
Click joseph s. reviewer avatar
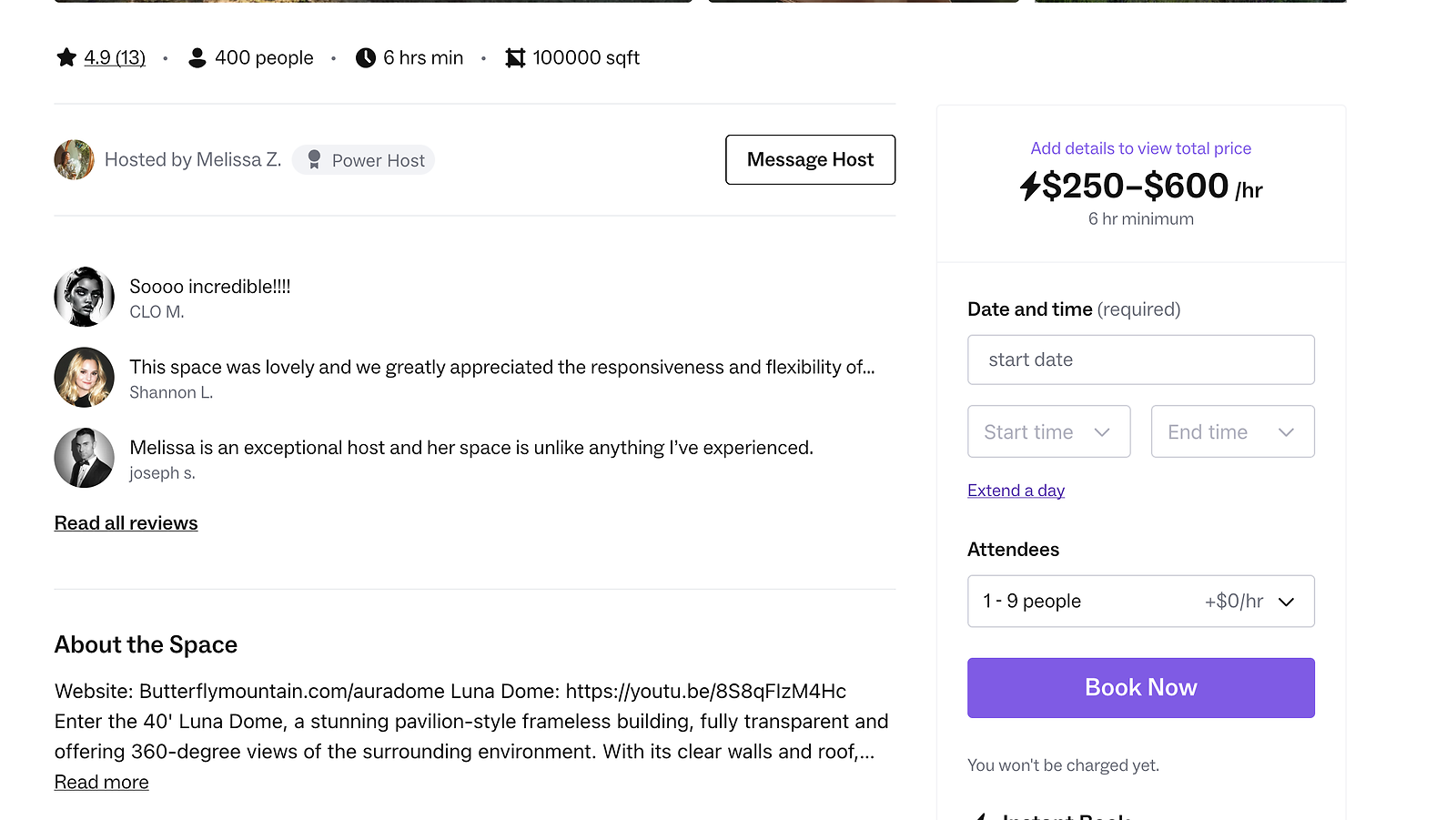point(85,458)
